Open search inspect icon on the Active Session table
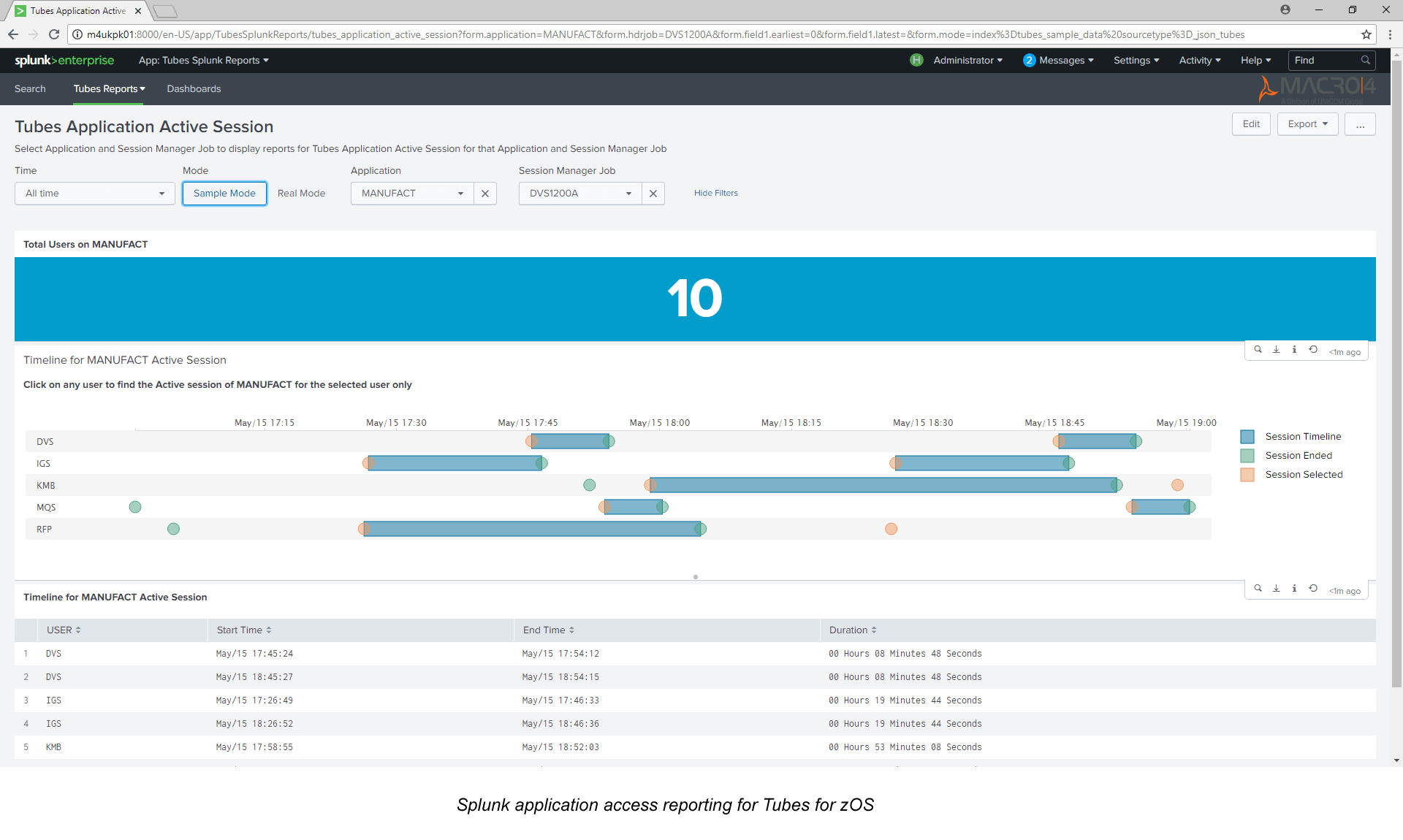This screenshot has height=840, width=1403. pos(1258,589)
